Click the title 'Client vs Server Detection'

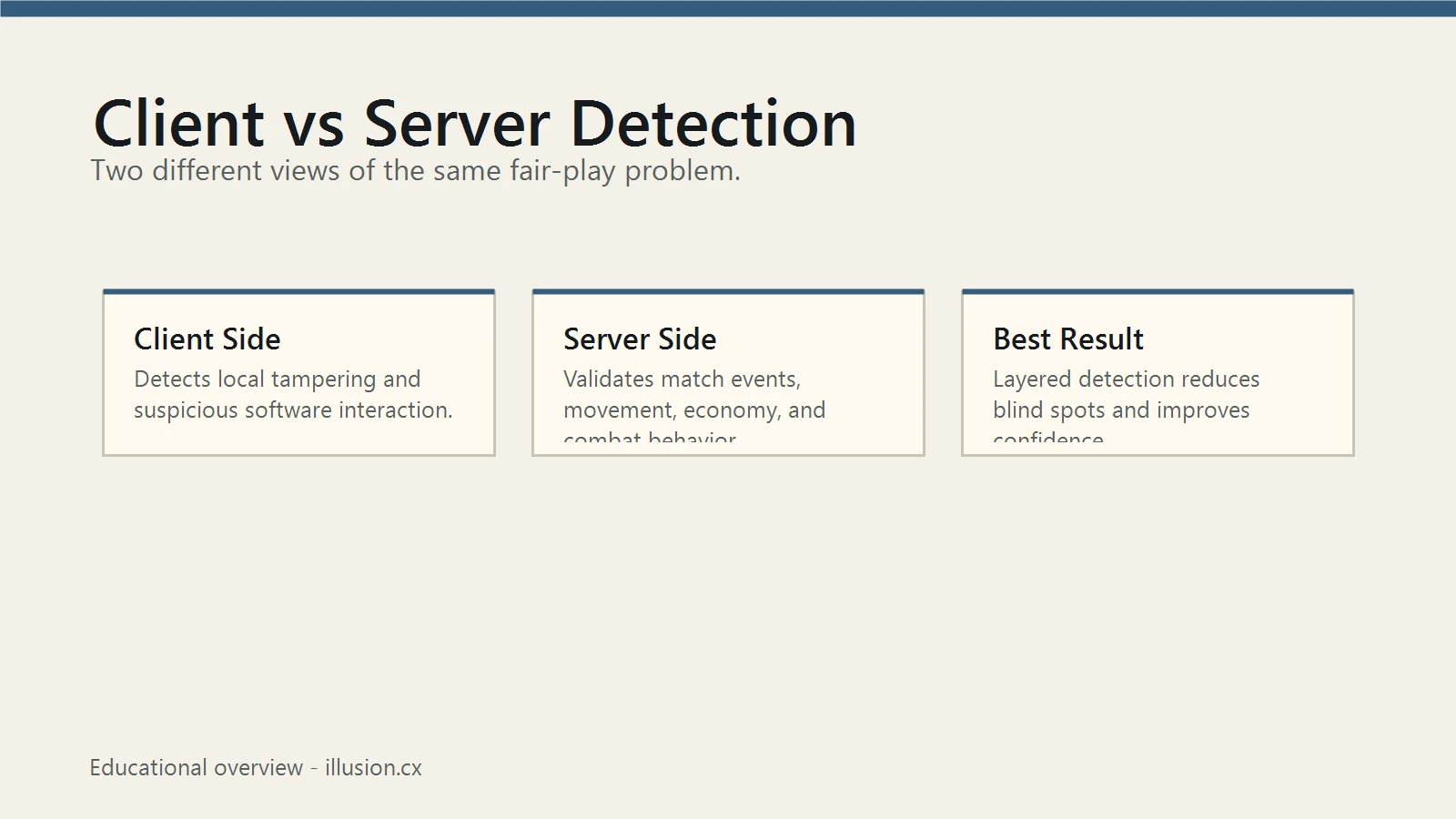pyautogui.click(x=474, y=123)
